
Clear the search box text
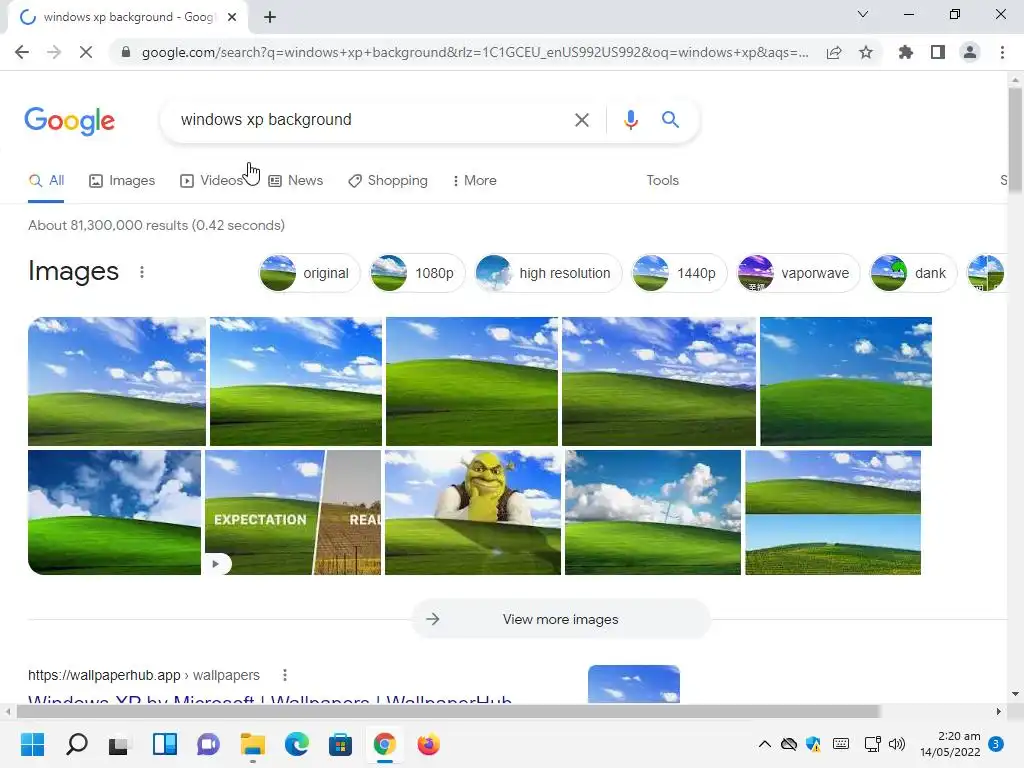581,120
